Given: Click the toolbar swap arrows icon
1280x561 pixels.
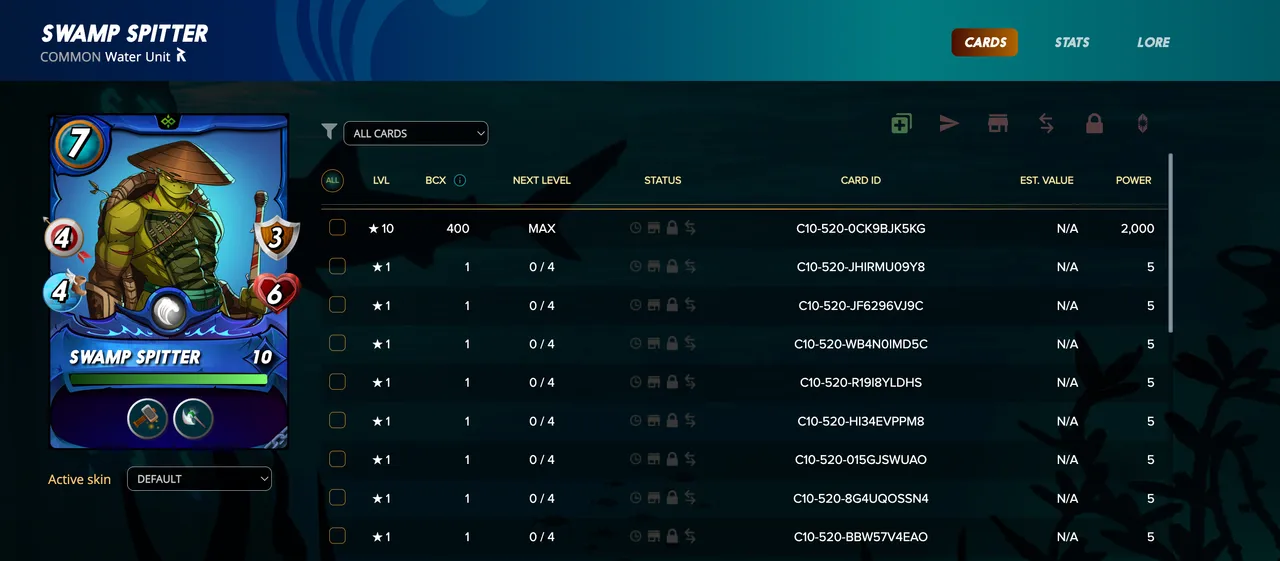Looking at the screenshot, I should [x=1046, y=123].
